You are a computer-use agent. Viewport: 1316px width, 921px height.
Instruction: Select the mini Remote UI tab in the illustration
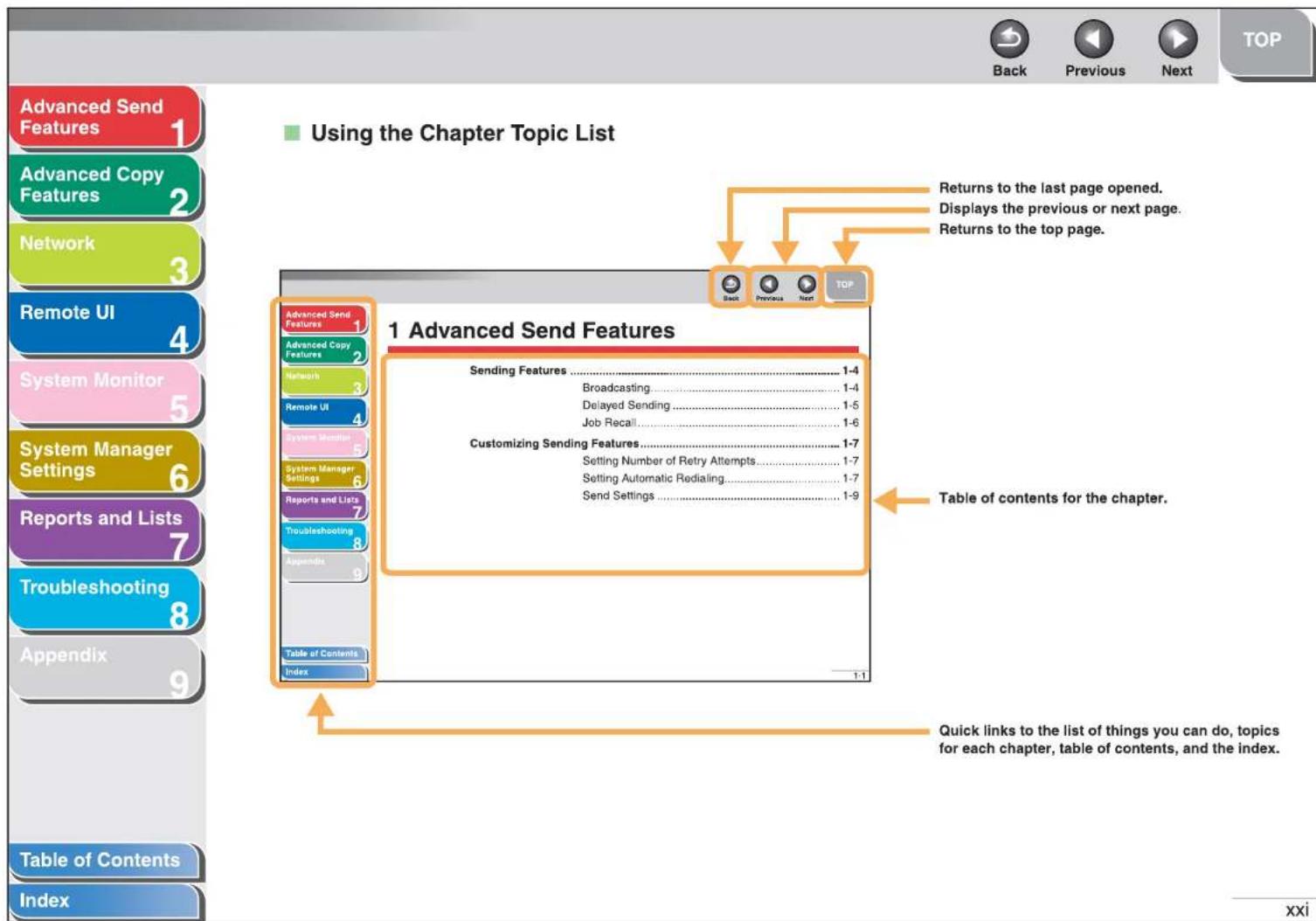[x=323, y=412]
